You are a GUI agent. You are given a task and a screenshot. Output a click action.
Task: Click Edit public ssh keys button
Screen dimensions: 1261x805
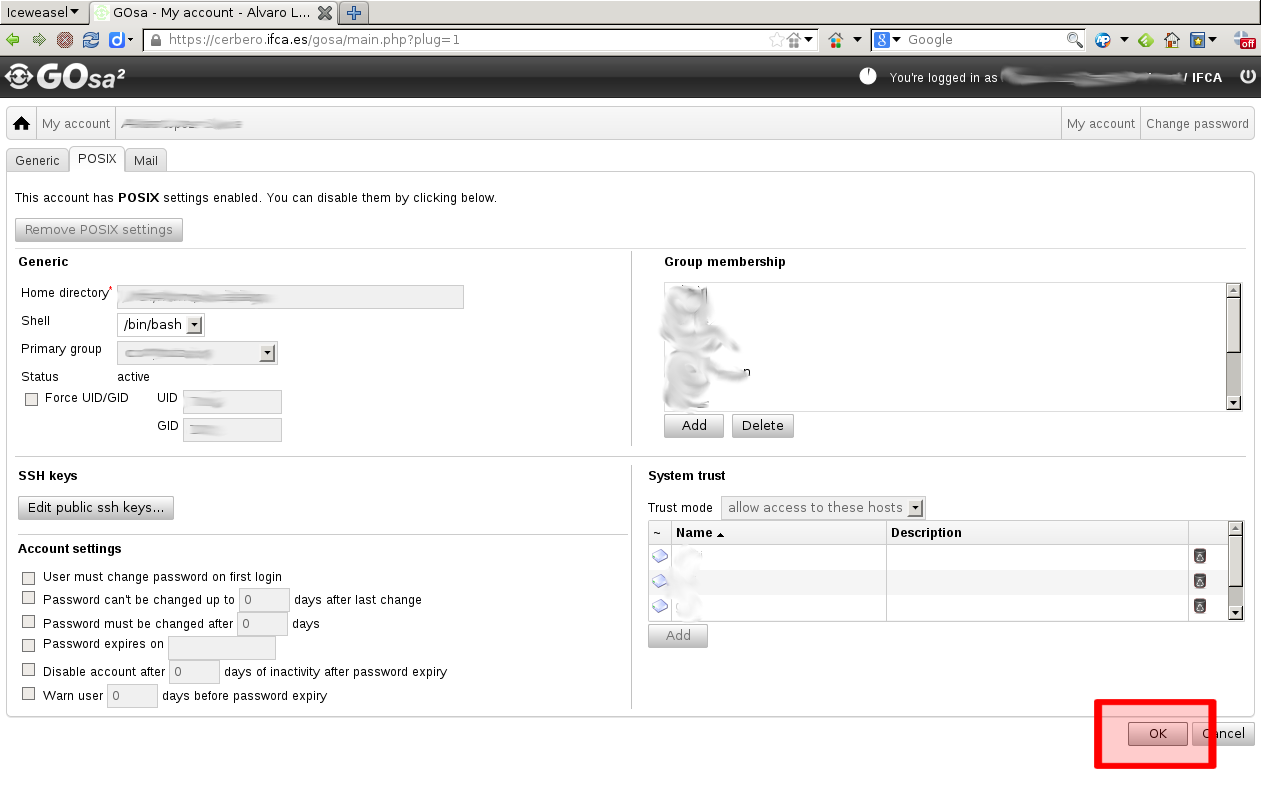point(96,508)
